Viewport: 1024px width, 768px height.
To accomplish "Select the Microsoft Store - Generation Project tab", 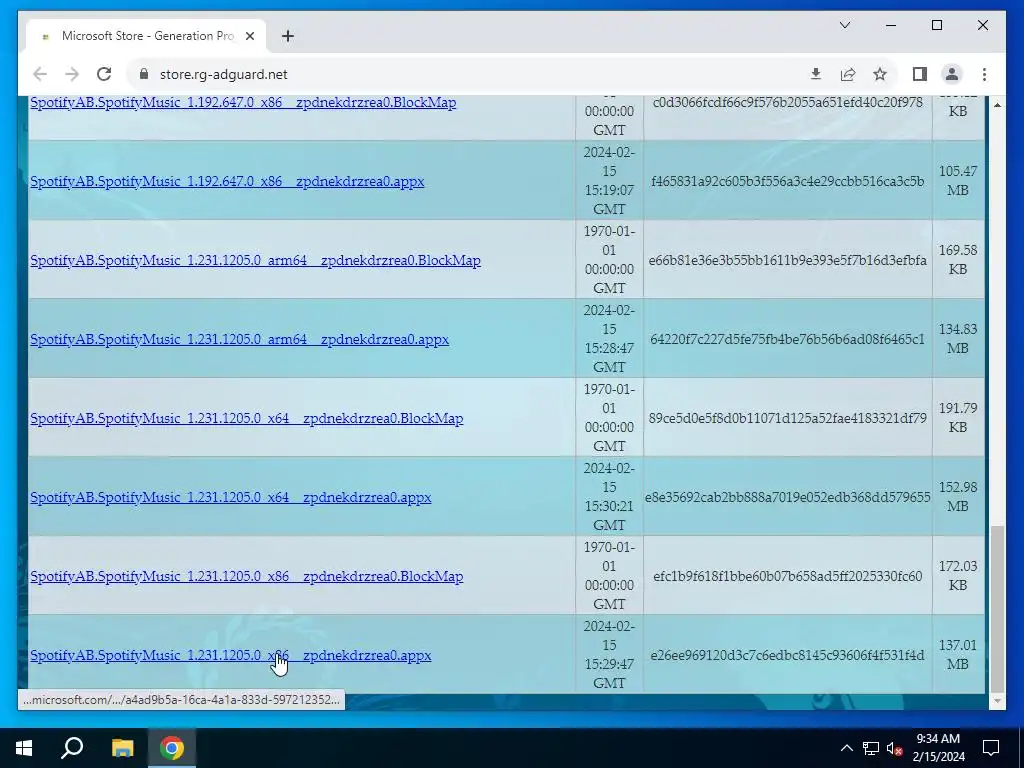I will point(146,36).
